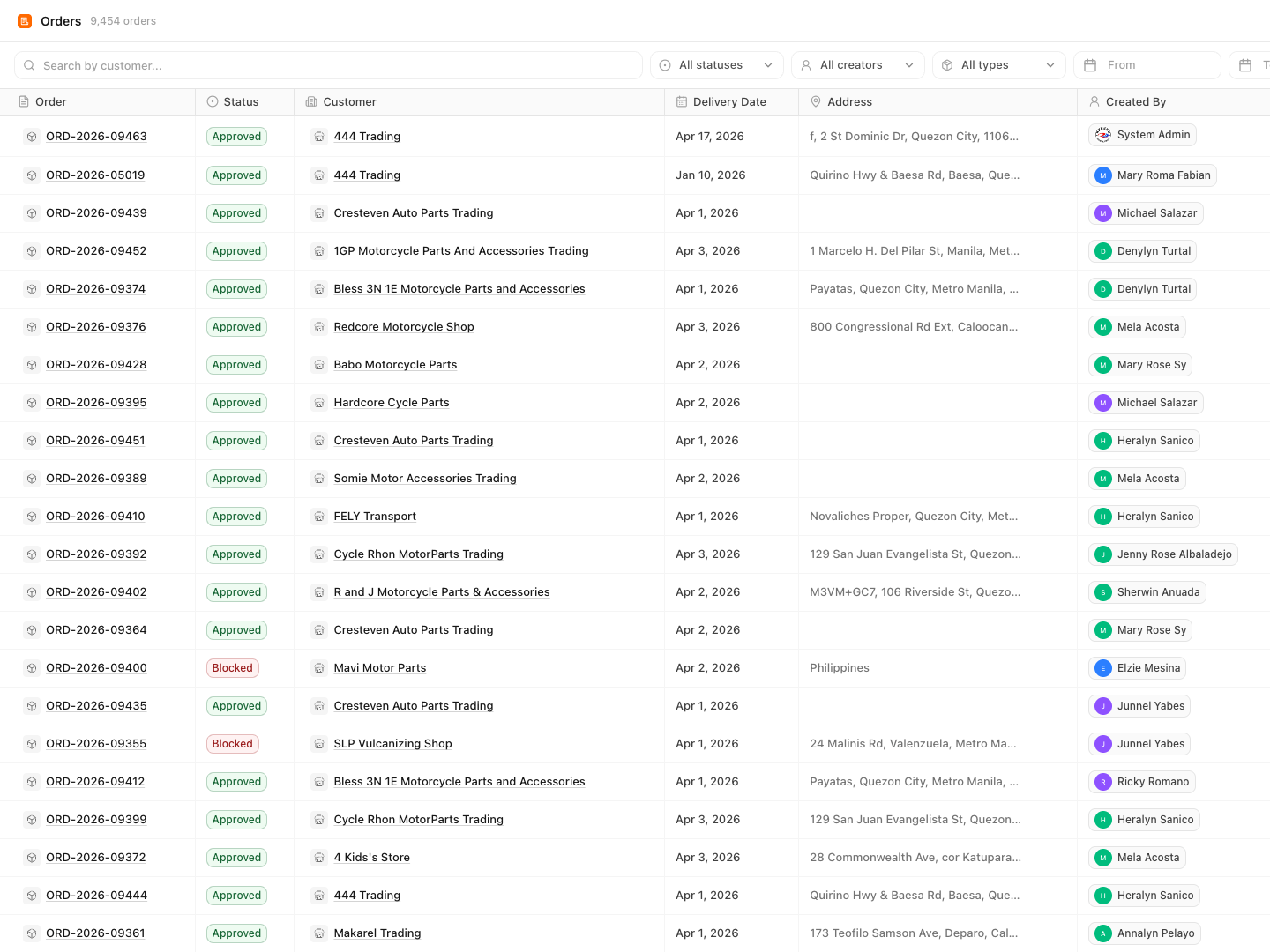Open the All types dropdown

[999, 65]
